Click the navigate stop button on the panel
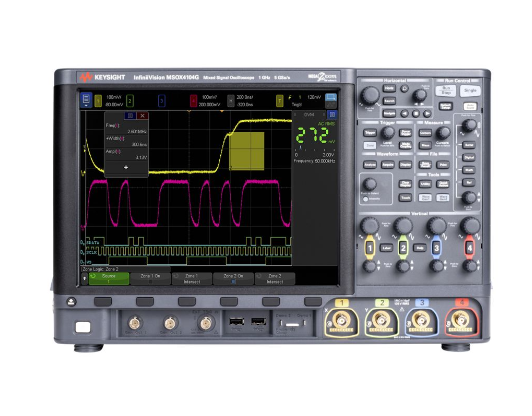Image resolution: width=532 pixels, height=416 pixels. point(416,114)
